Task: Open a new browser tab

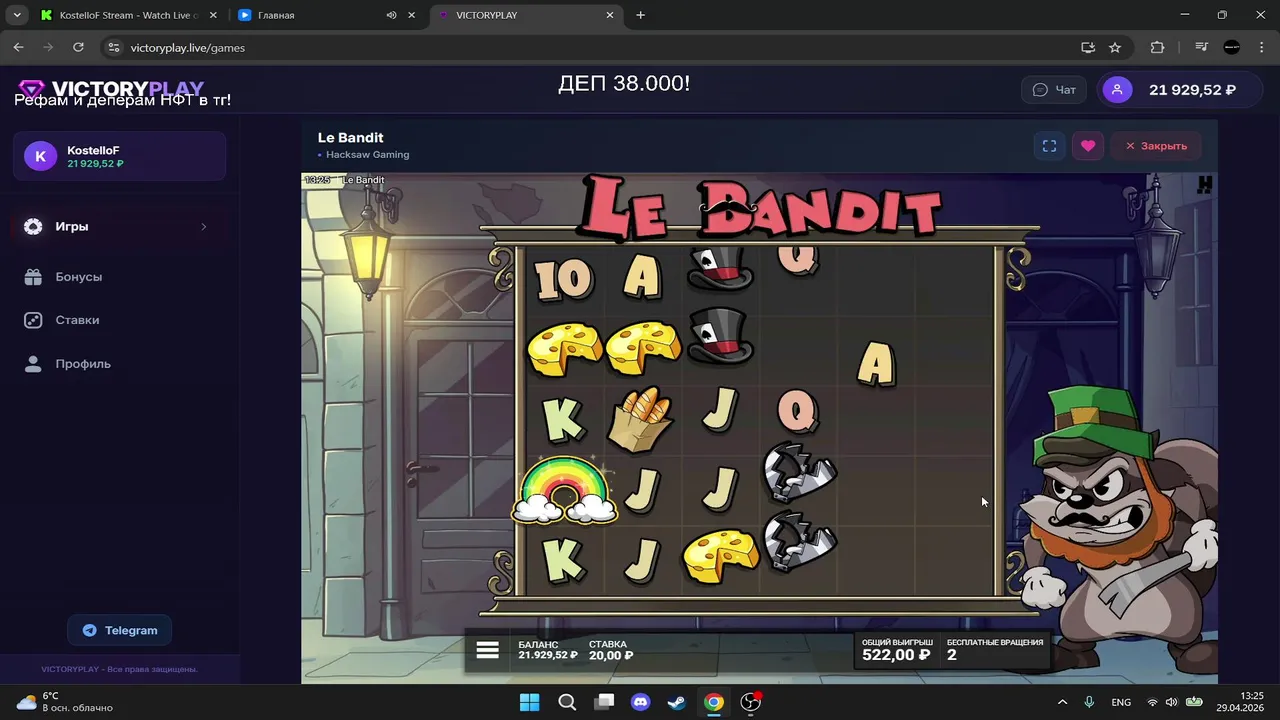Action: click(640, 15)
